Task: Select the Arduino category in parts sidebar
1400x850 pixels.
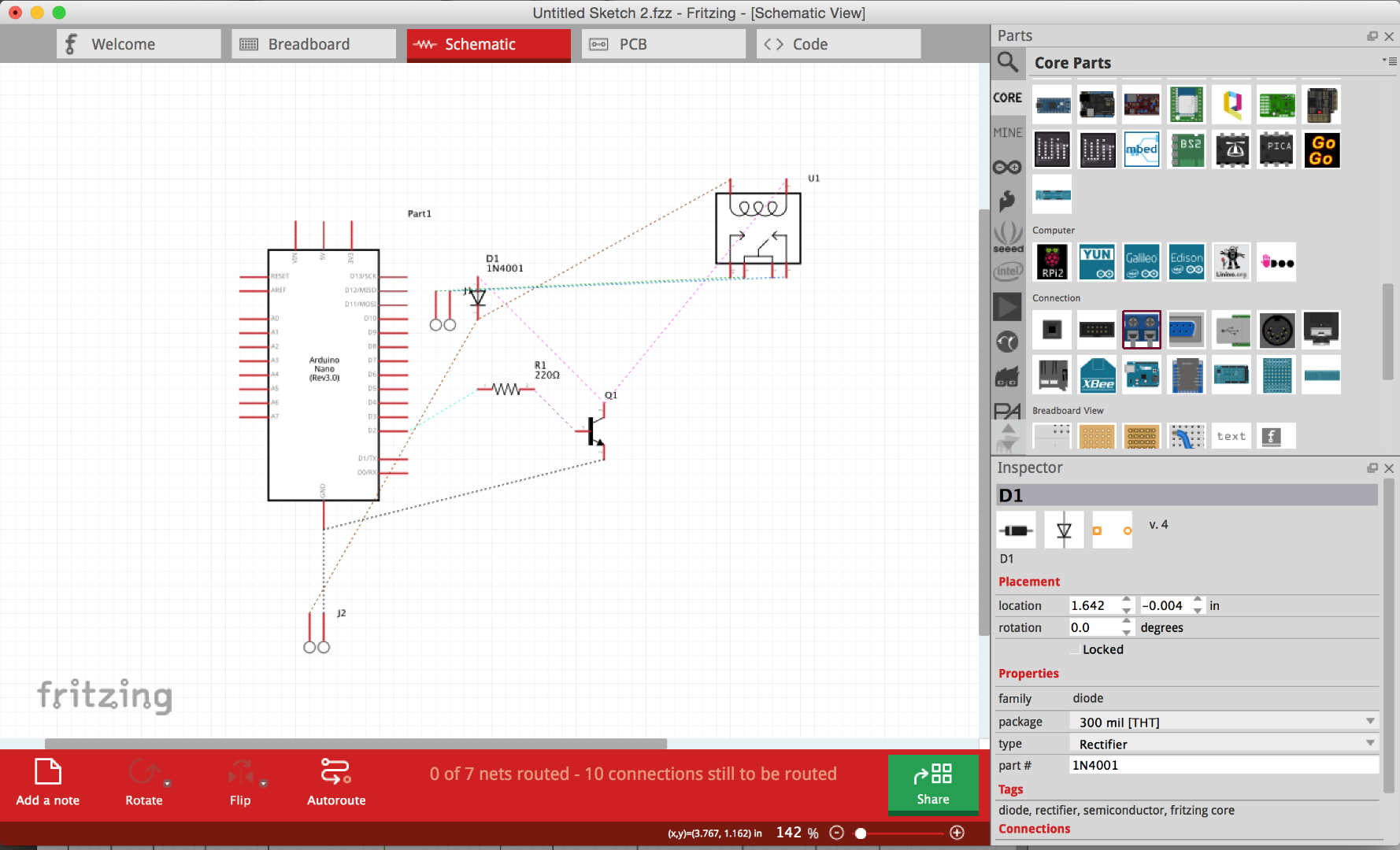Action: point(1009,166)
